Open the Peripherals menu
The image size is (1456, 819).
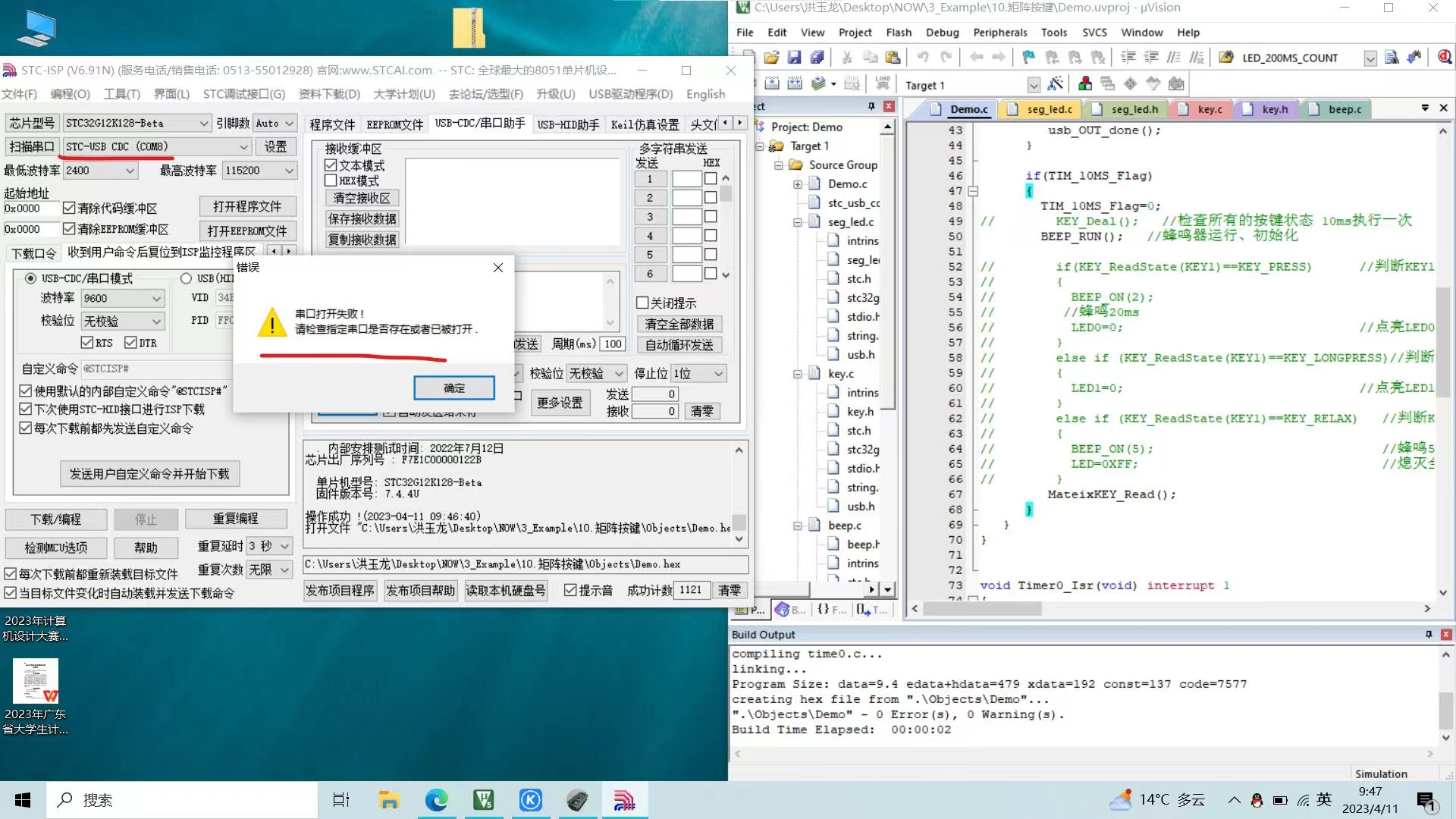pos(999,33)
